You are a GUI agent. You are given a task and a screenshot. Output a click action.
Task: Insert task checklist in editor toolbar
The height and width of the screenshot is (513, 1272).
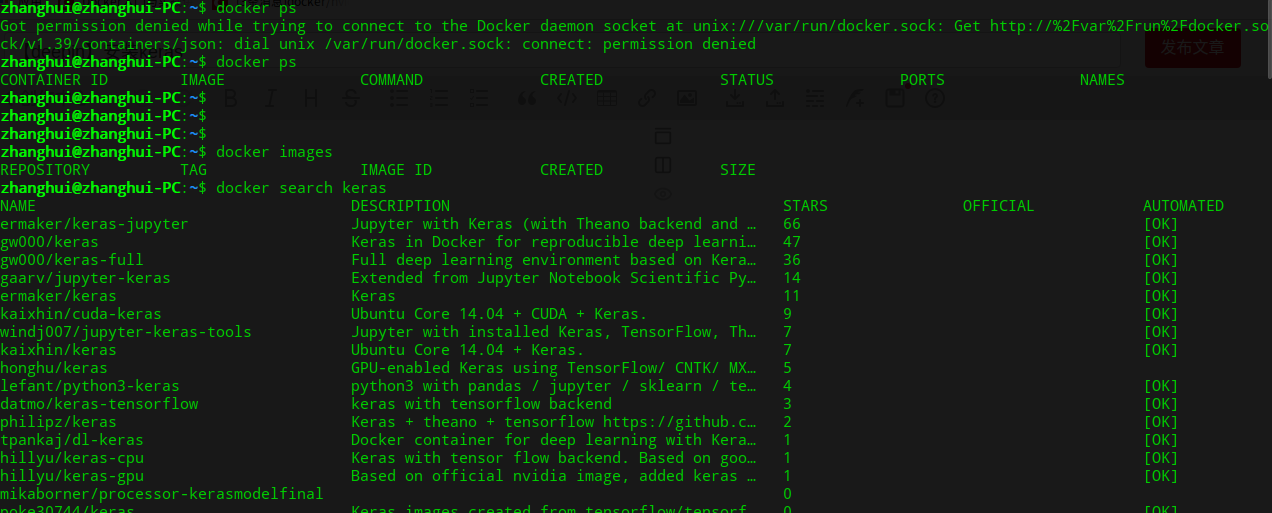[479, 98]
